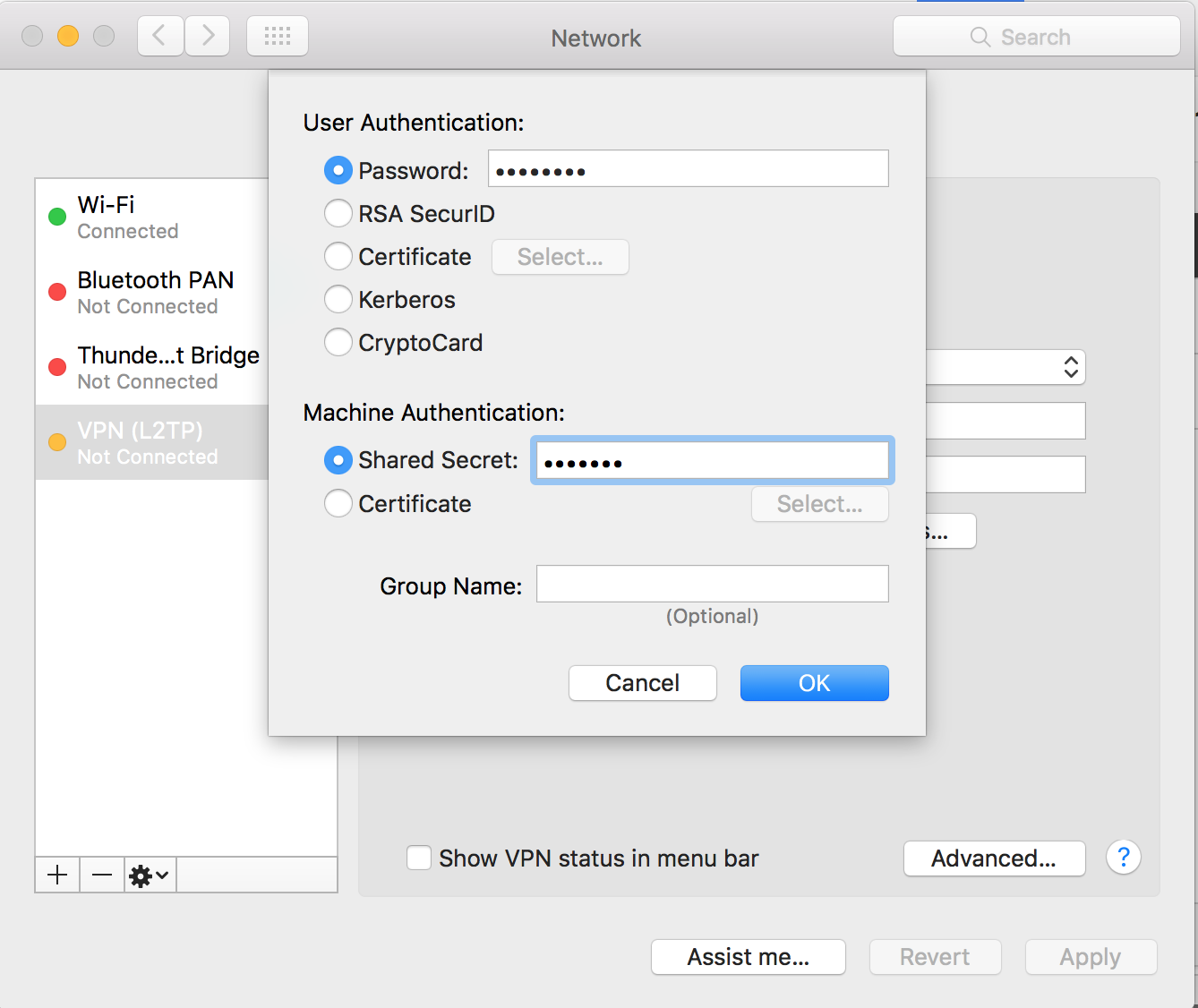Click the back navigation arrow
This screenshot has height=1008, width=1198.
(160, 36)
